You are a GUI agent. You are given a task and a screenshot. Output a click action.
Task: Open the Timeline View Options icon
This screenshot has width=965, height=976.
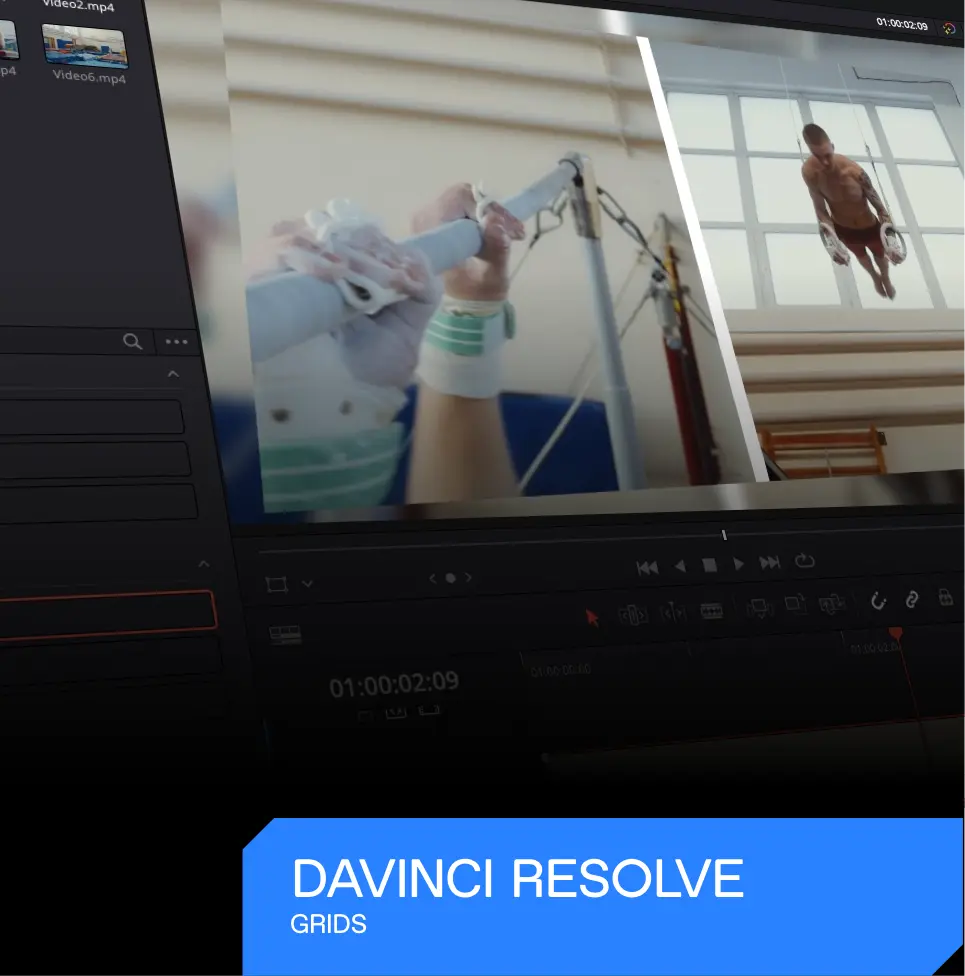285,634
